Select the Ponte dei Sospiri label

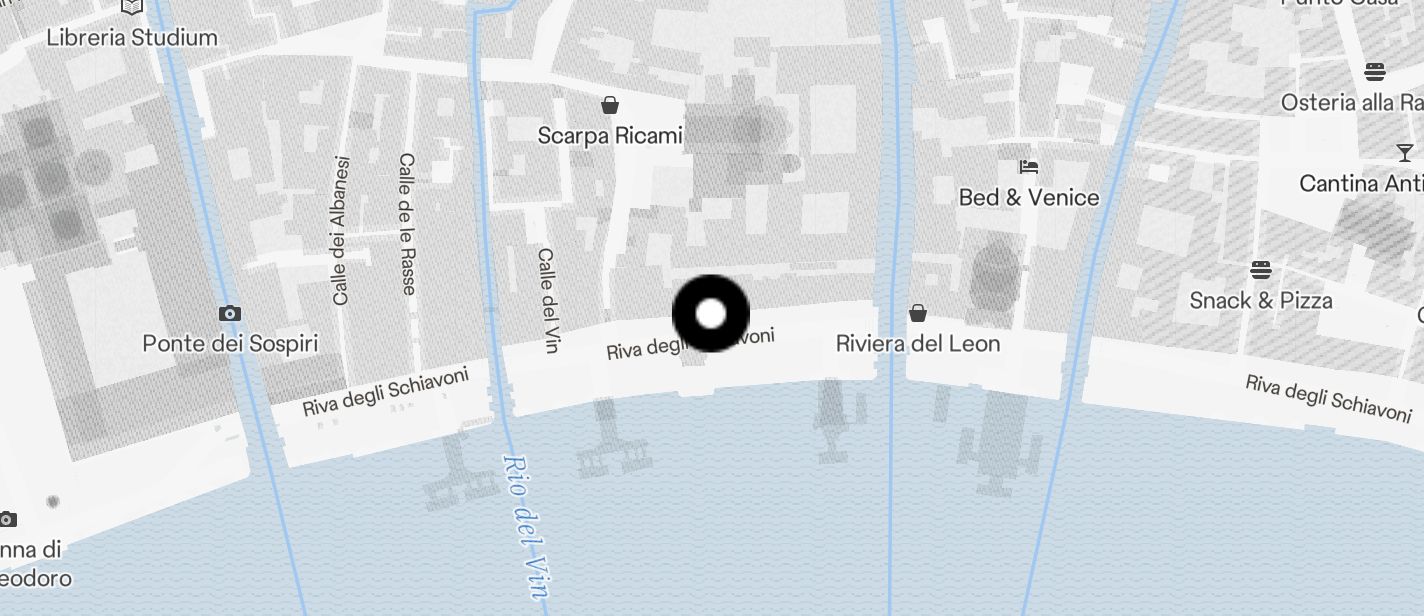pyautogui.click(x=230, y=344)
